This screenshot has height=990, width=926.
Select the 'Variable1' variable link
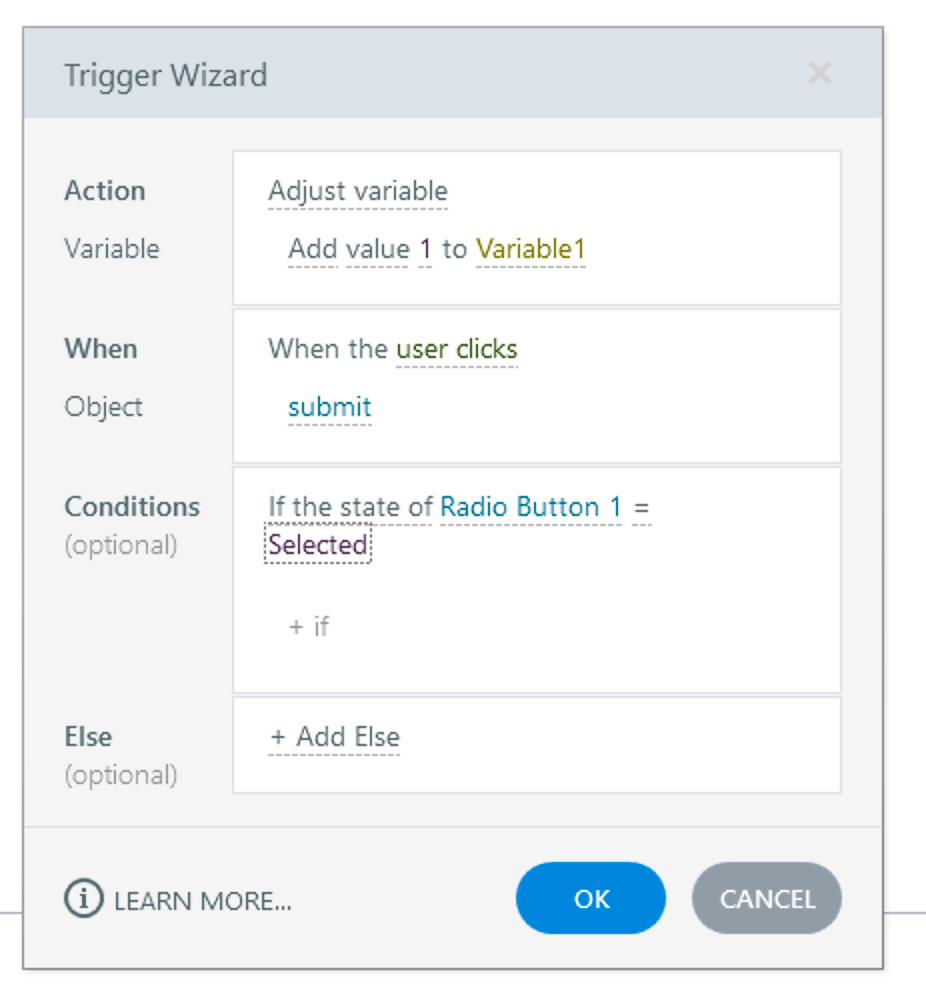(530, 249)
